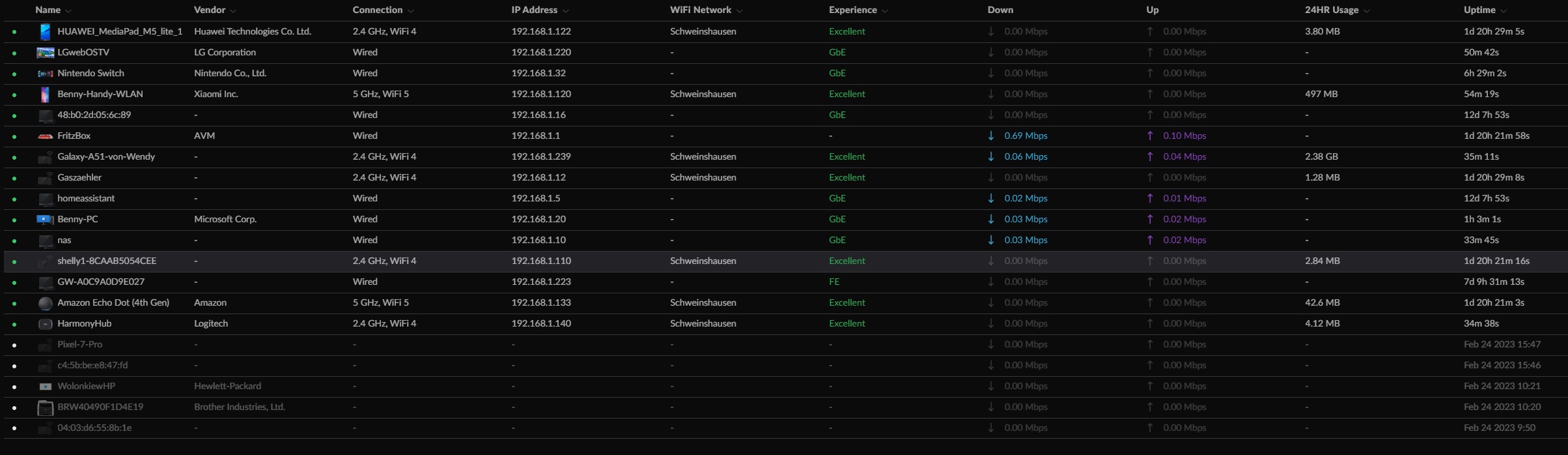
Task: Click the Benny-Handy-WLAN phone icon
Action: 45,95
